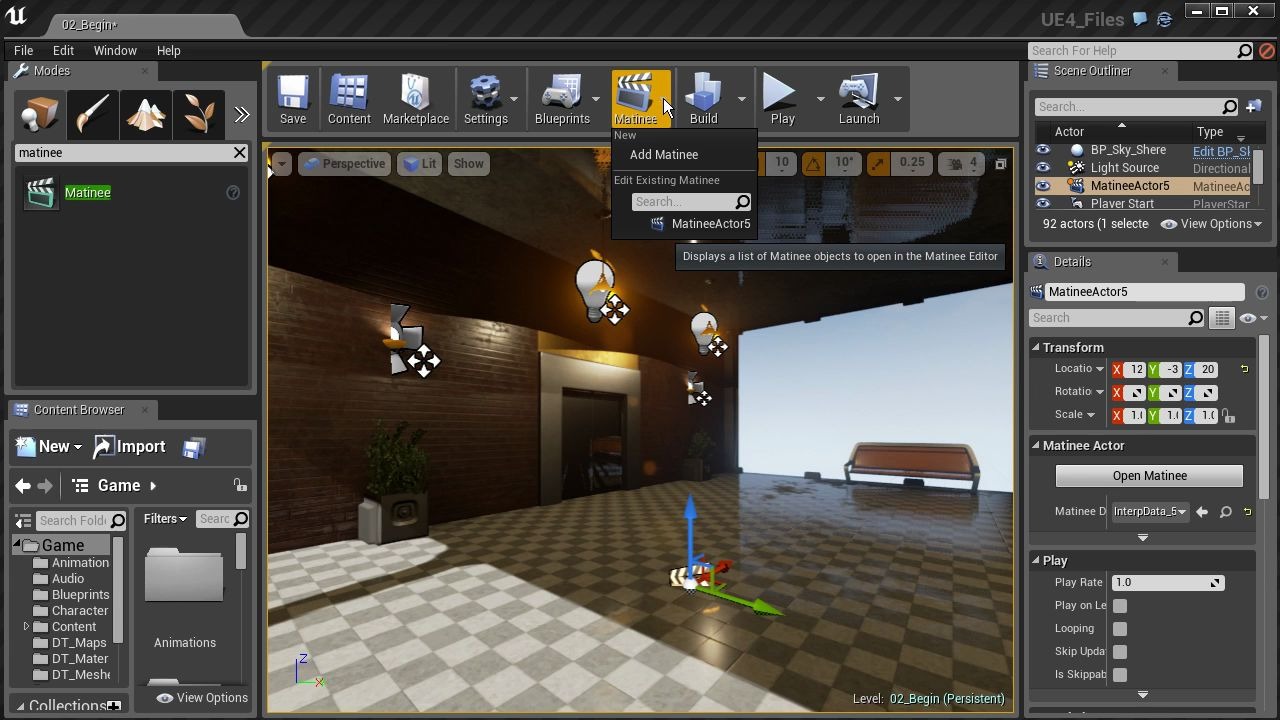Viewport: 1280px width, 720px height.
Task: Click the Details property matrix grid icon
Action: pyautogui.click(x=1222, y=318)
